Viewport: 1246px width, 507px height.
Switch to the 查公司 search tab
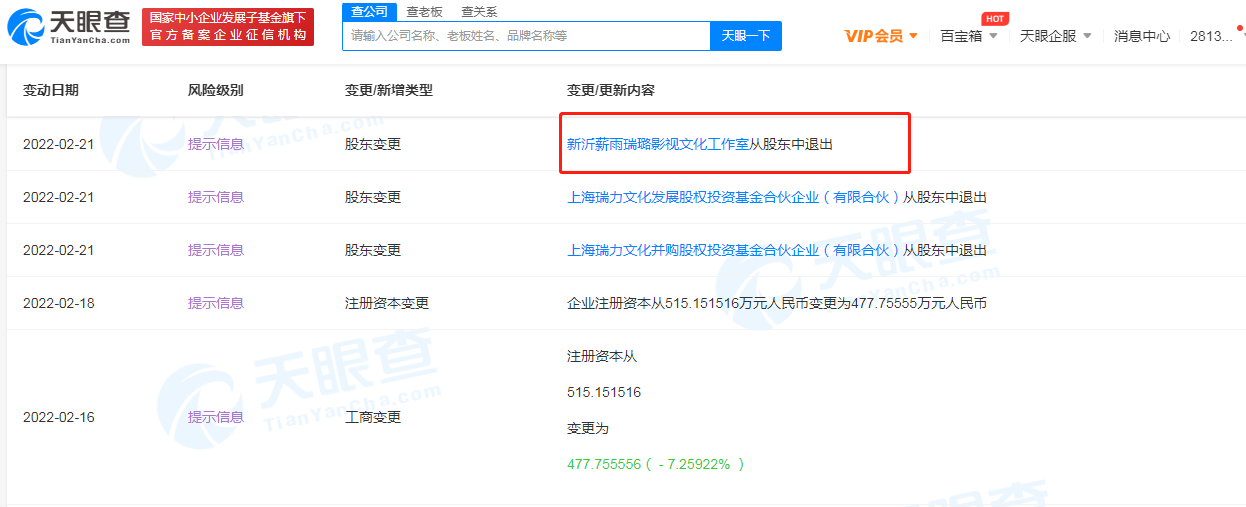pyautogui.click(x=369, y=11)
